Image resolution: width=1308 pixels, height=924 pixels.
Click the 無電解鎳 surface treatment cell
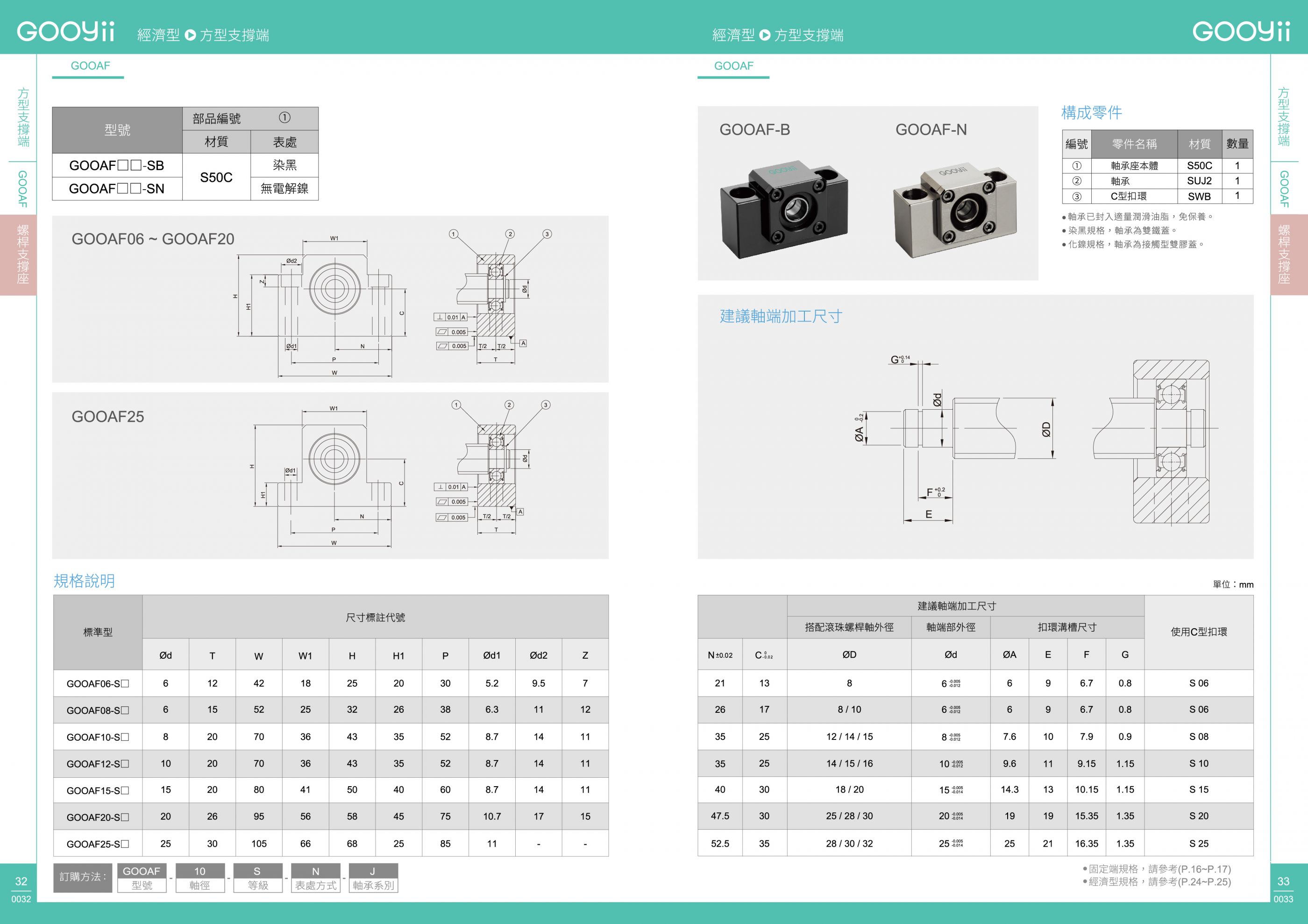point(284,189)
